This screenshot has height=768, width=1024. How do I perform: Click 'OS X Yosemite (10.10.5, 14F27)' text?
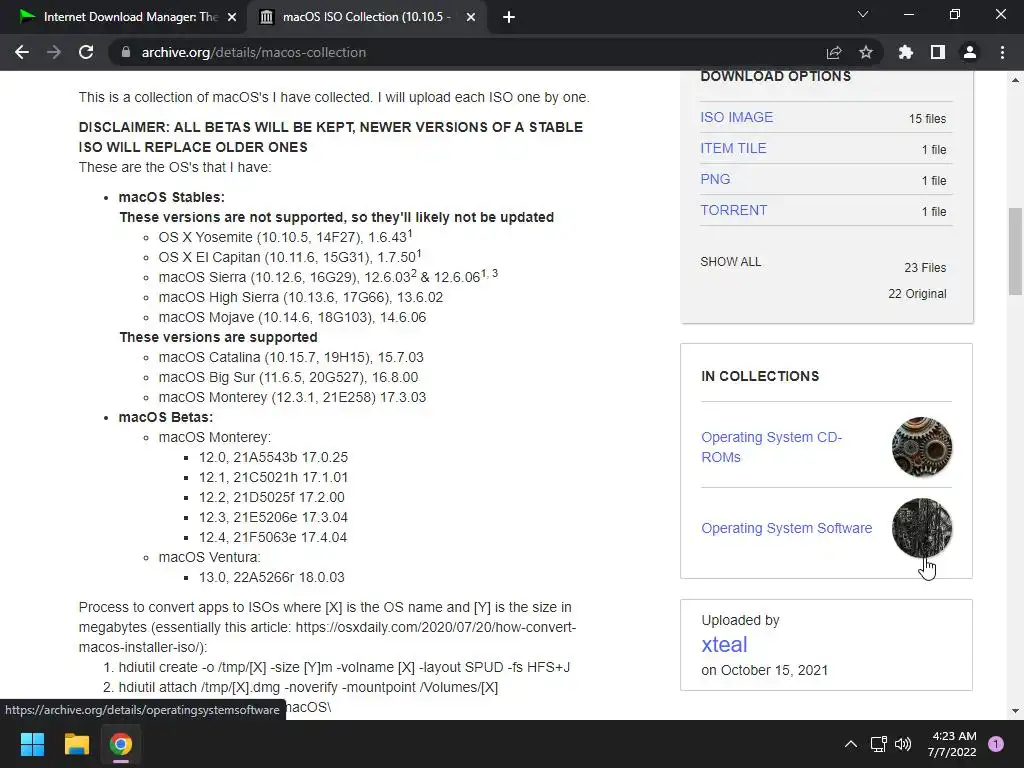point(259,237)
